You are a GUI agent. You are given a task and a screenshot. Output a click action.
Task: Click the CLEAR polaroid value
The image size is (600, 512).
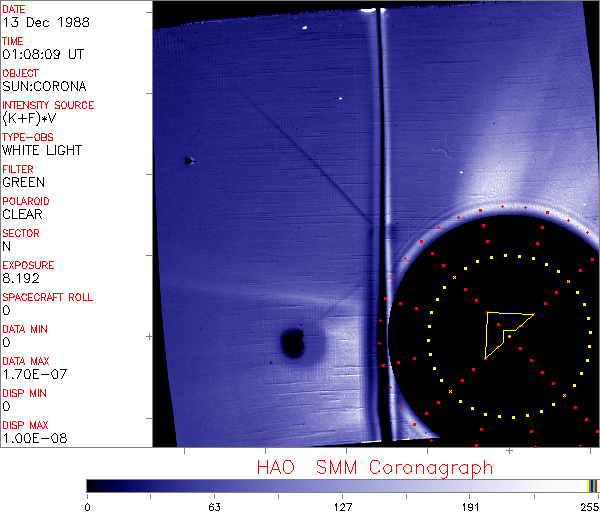click(22, 214)
